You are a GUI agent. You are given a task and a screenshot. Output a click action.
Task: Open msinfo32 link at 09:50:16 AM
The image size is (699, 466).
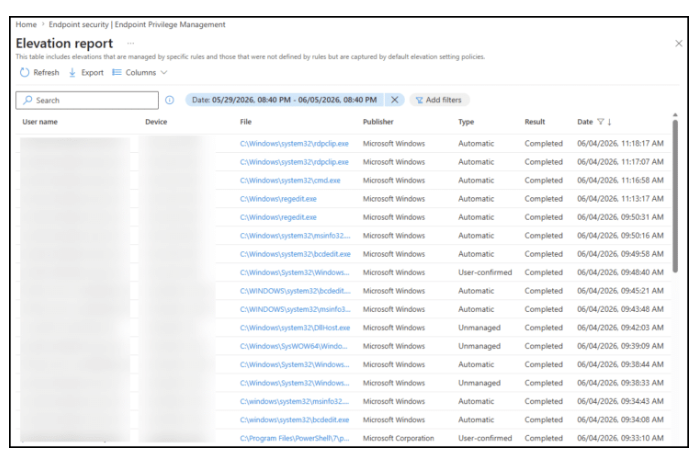click(x=295, y=235)
